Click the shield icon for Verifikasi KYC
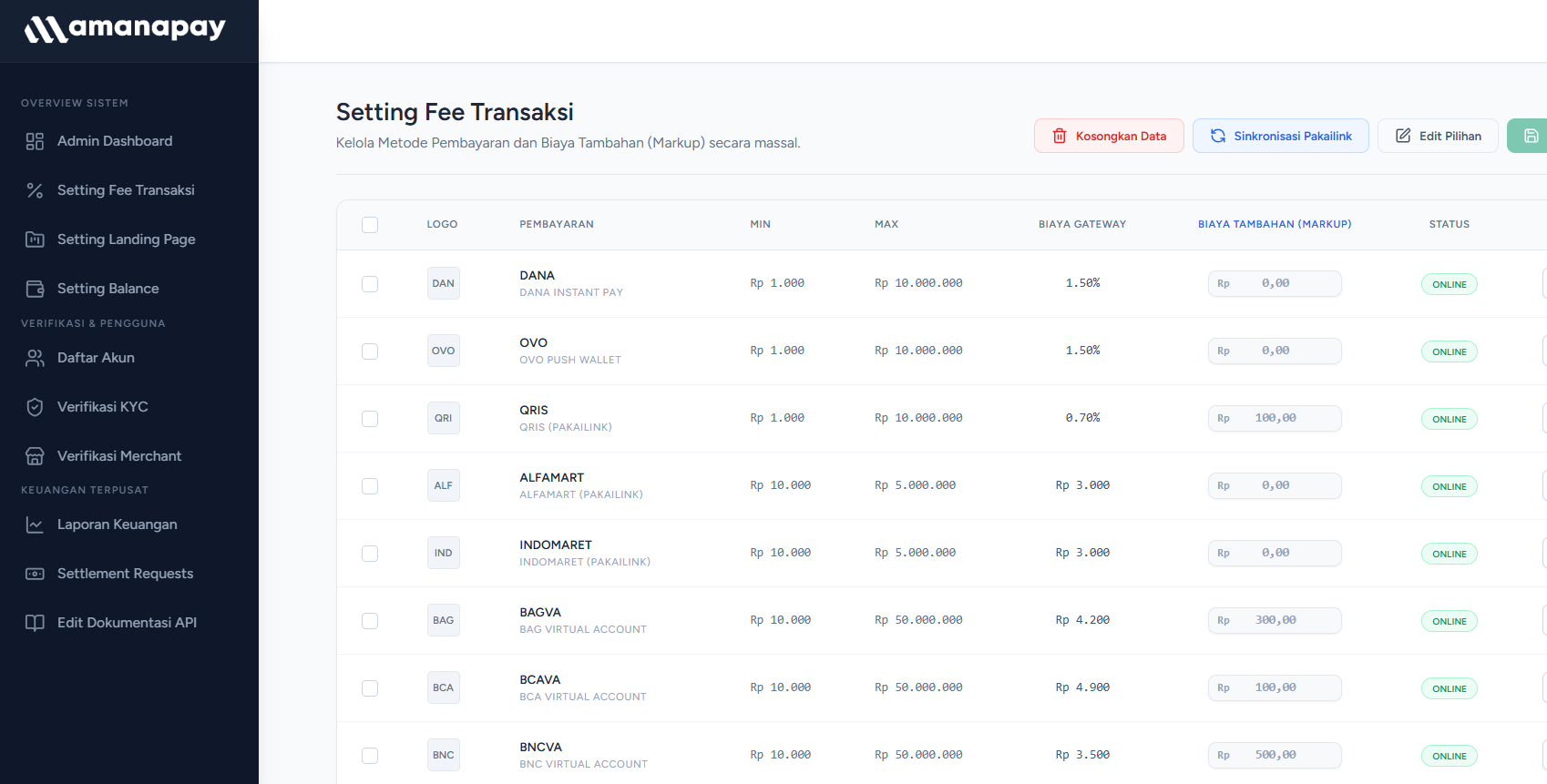Image resolution: width=1547 pixels, height=784 pixels. [35, 407]
